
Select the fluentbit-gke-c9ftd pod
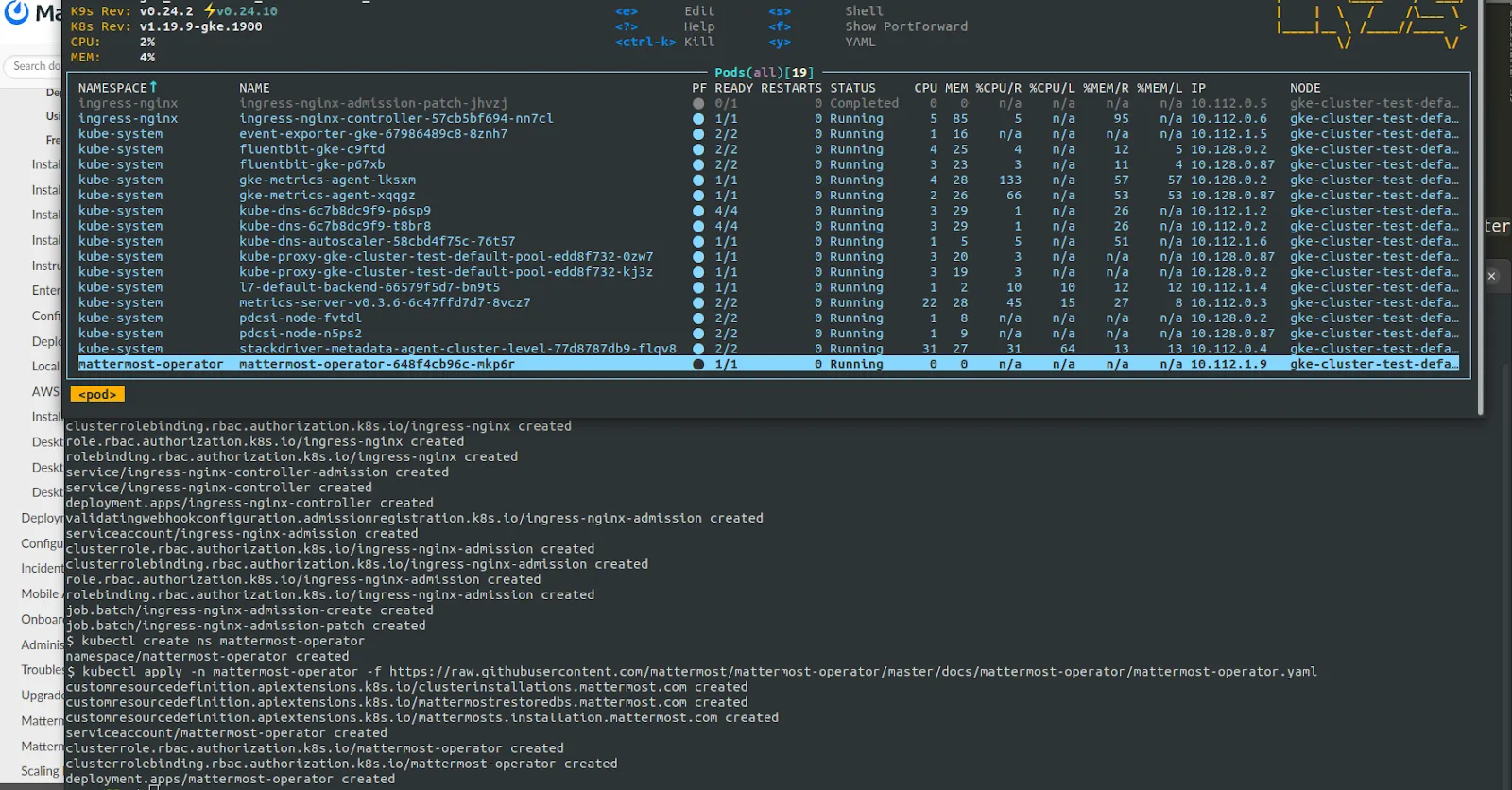click(x=312, y=149)
